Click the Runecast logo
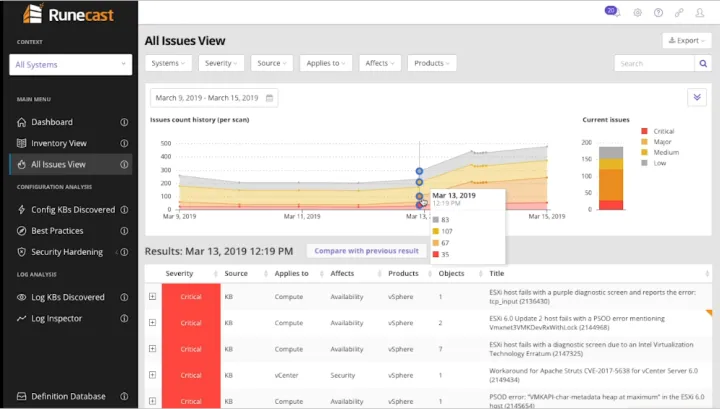The width and height of the screenshot is (720, 409). (66, 15)
